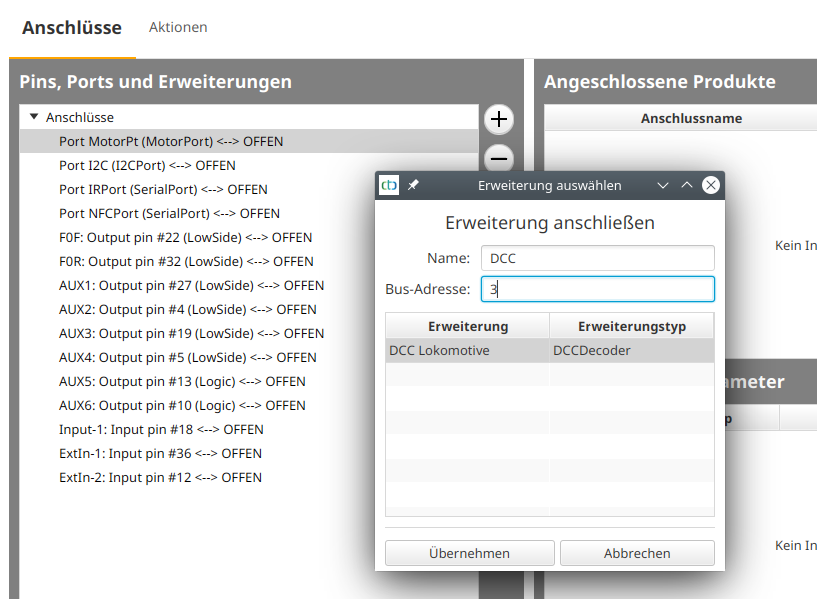Minimize dialog with the down-chevron icon
Screen dimensions: 817x599
click(x=662, y=185)
